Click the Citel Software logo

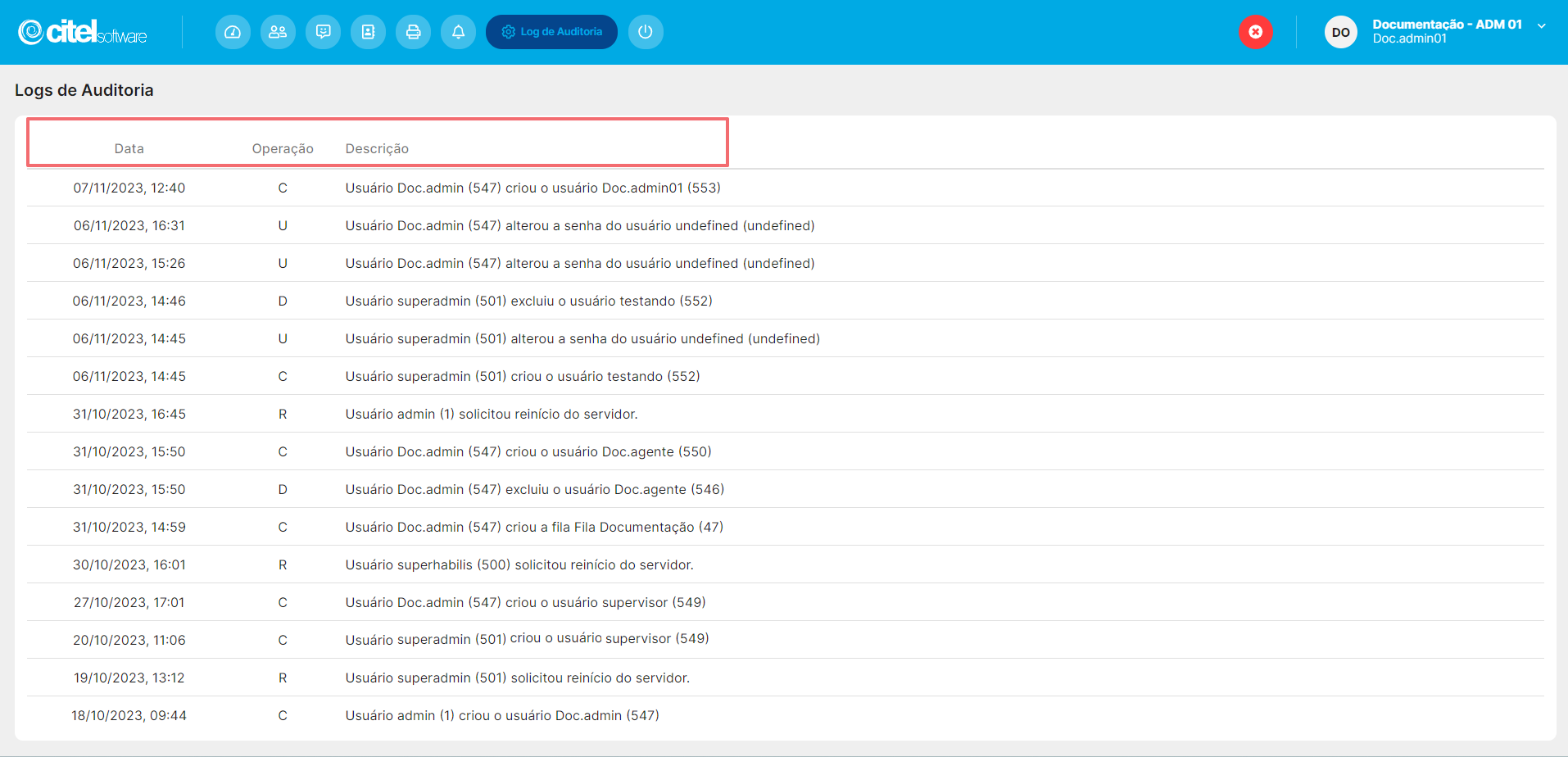[83, 32]
